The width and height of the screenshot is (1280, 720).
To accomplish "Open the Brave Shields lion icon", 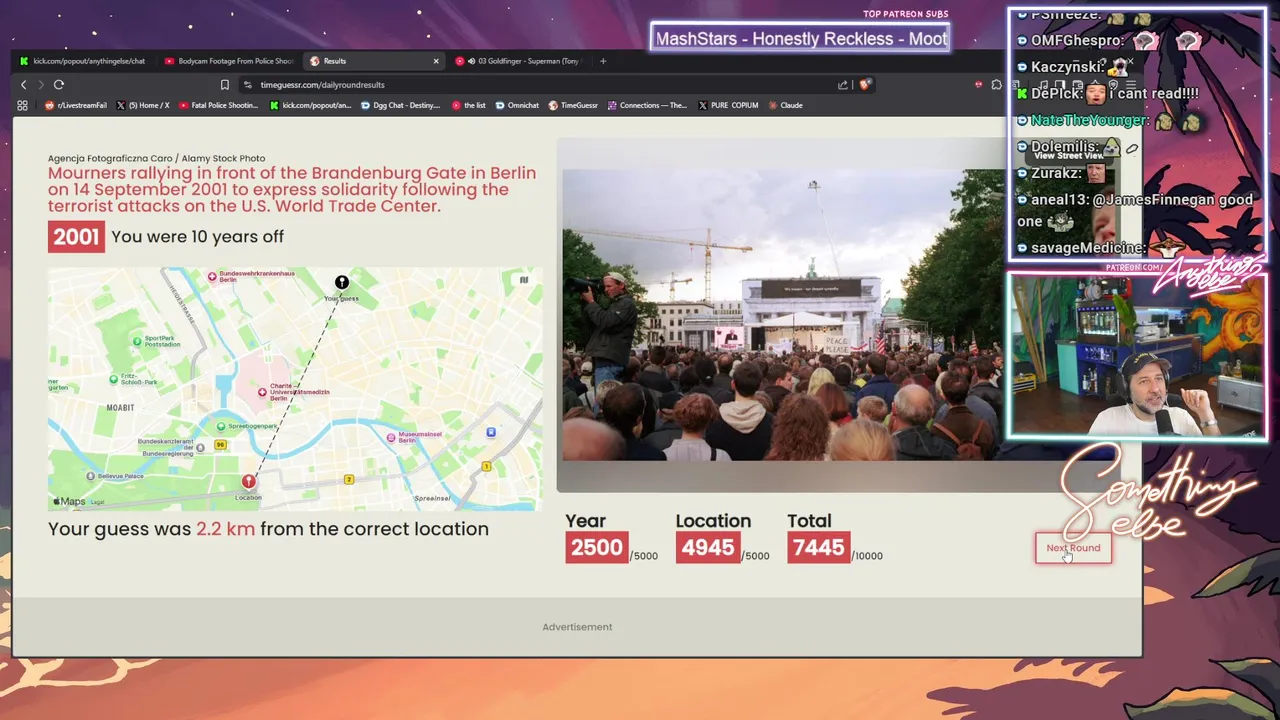I will click(864, 85).
